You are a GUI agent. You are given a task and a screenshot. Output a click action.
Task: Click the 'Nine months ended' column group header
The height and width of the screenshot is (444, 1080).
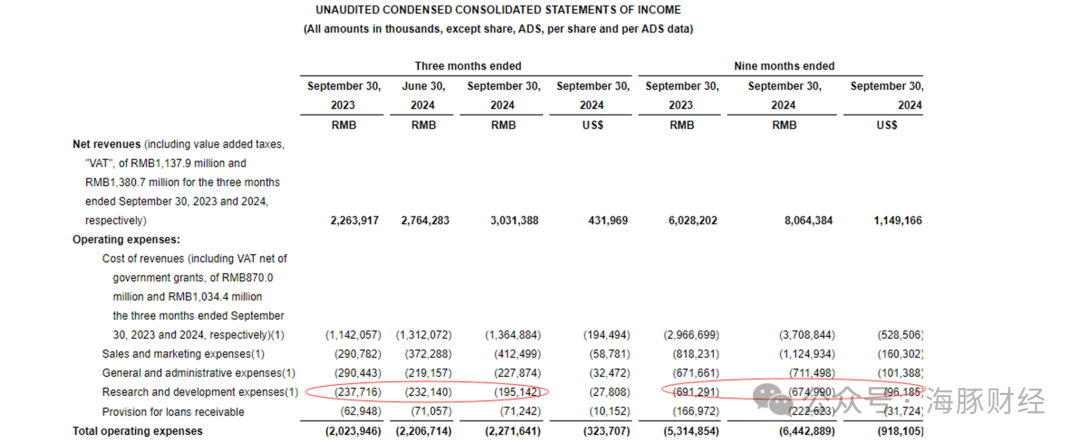[785, 66]
